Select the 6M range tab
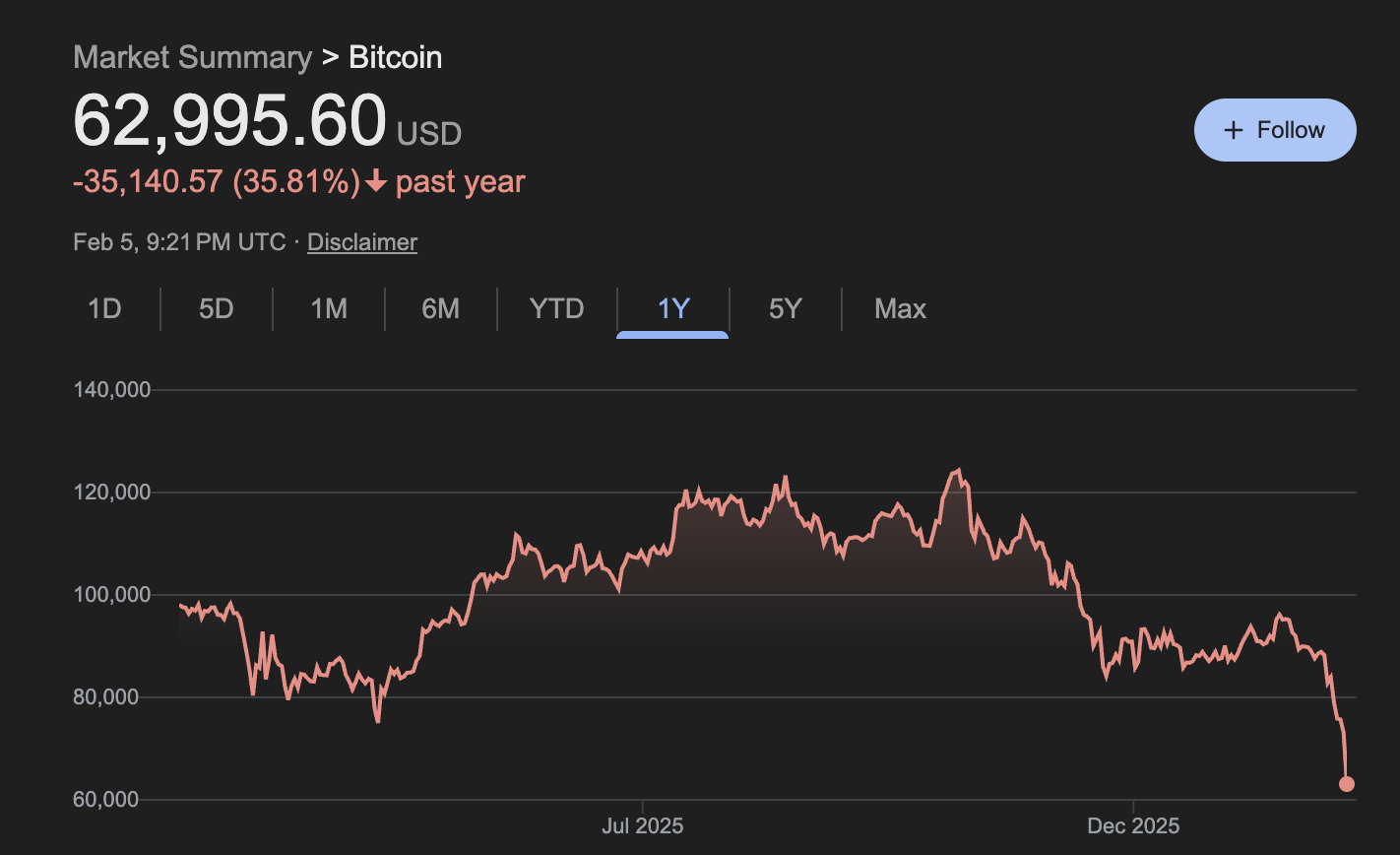 click(441, 309)
